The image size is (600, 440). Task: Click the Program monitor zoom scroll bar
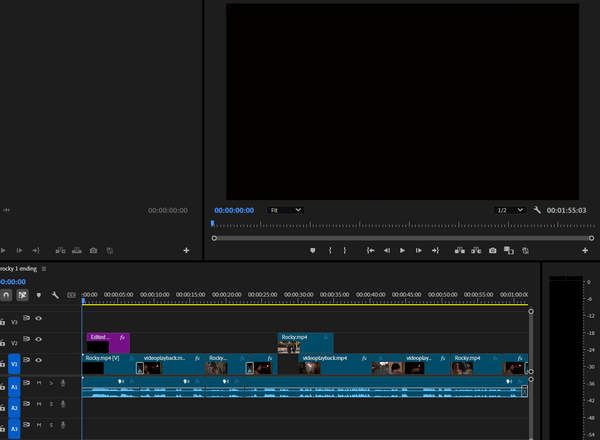pyautogui.click(x=403, y=238)
